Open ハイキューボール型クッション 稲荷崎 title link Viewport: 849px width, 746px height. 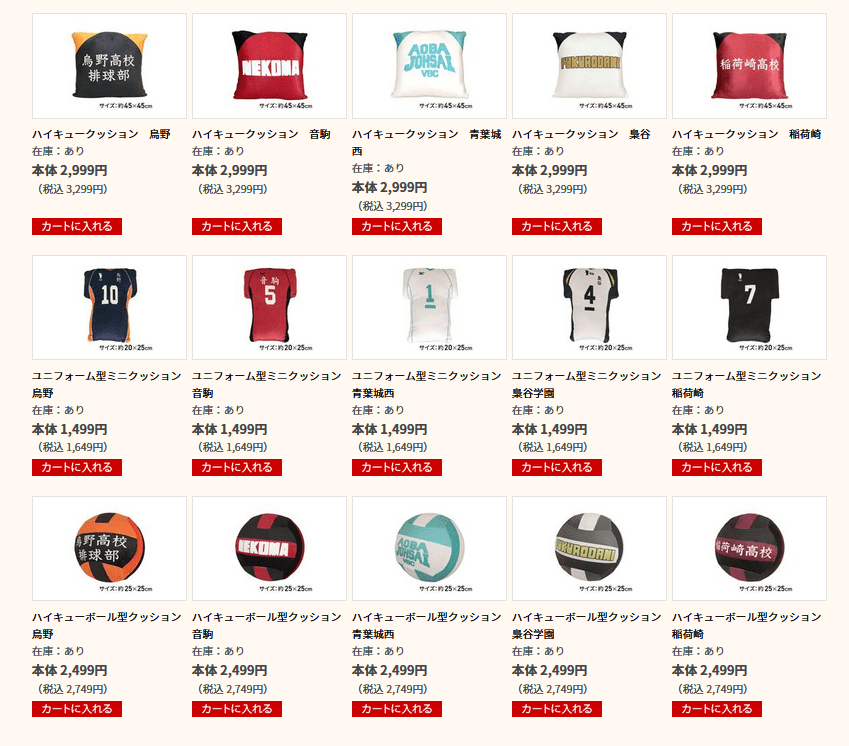(x=747, y=625)
